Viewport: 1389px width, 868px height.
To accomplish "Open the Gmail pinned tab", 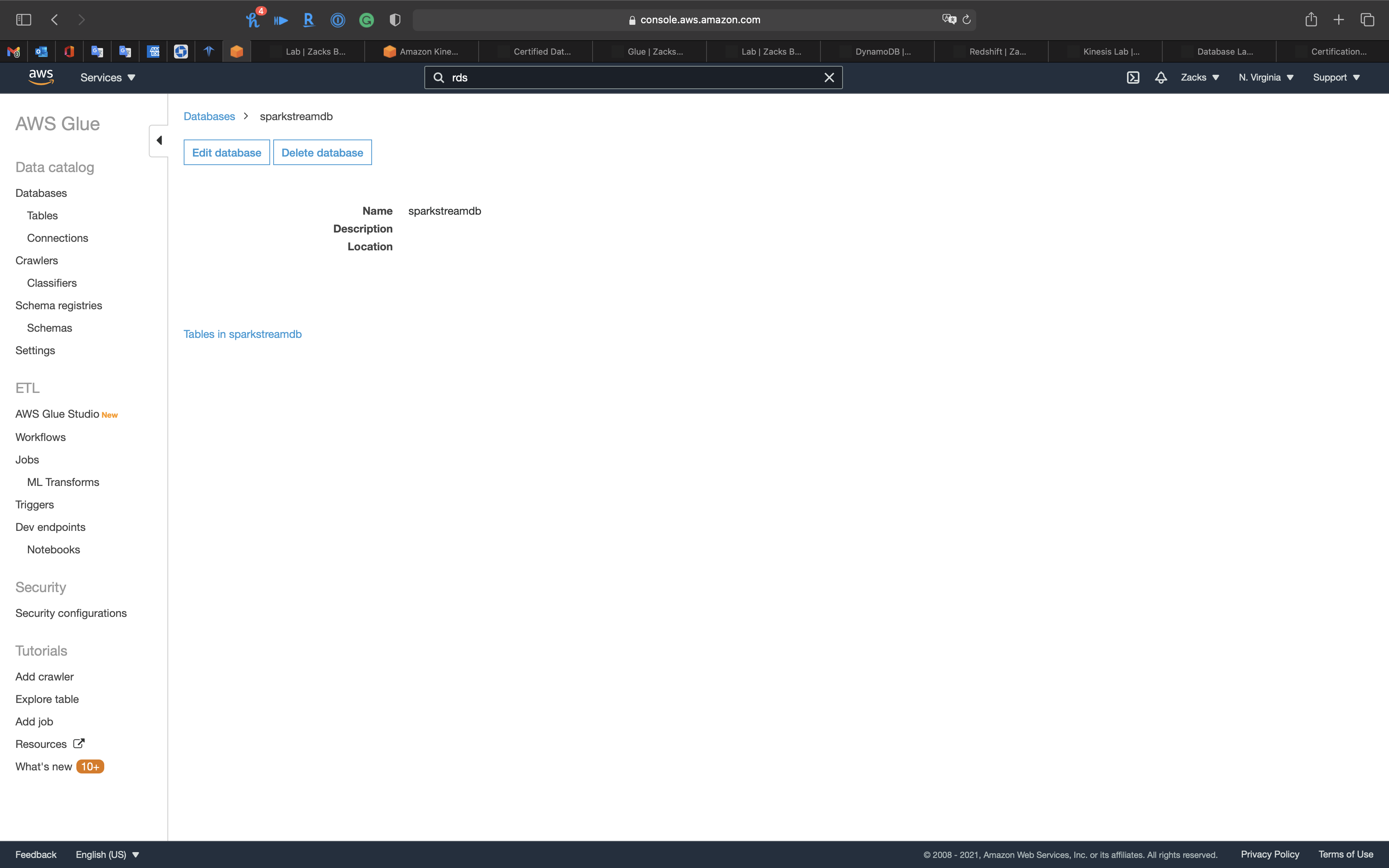I will 13,52.
